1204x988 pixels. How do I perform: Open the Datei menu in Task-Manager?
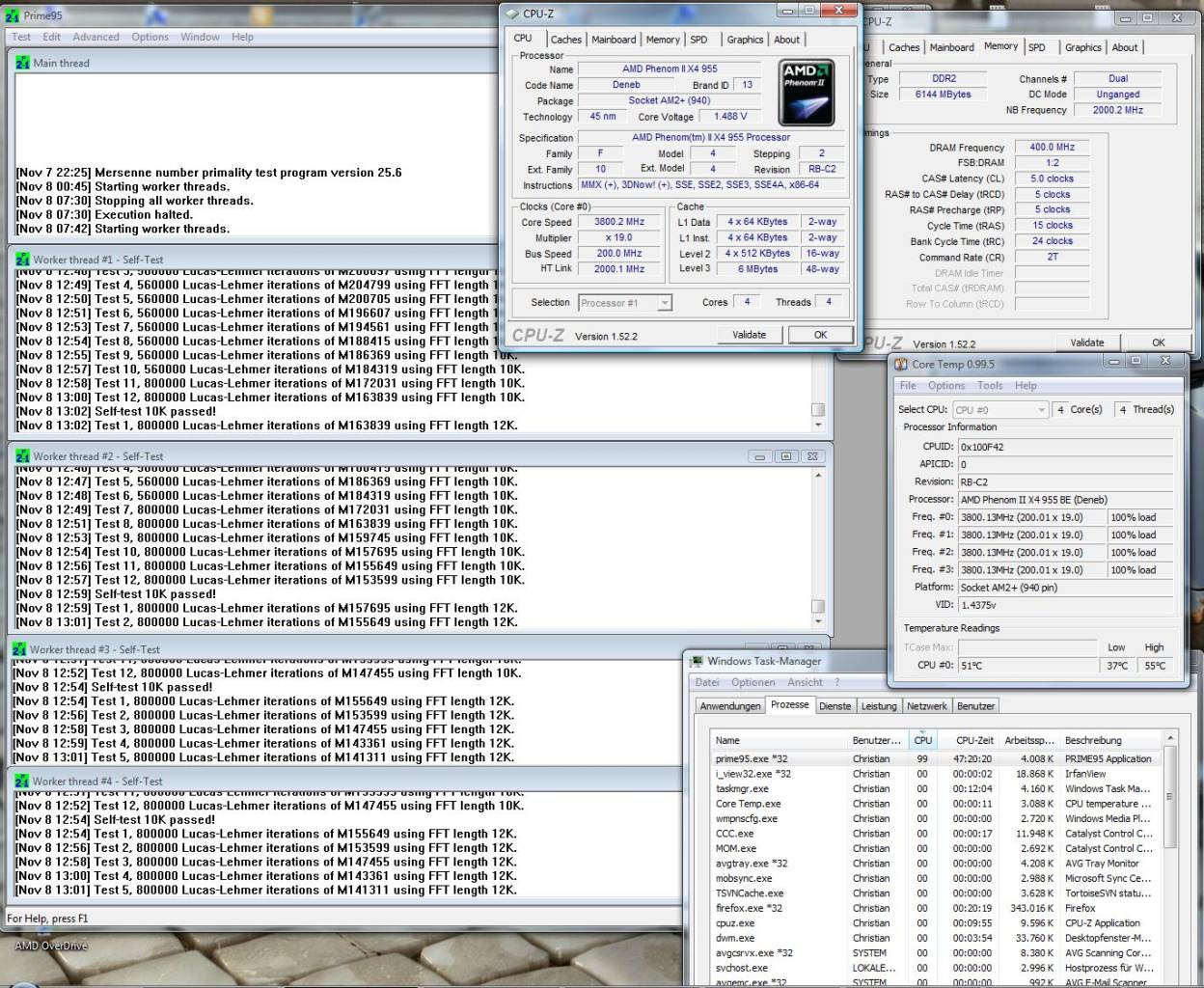tap(707, 682)
